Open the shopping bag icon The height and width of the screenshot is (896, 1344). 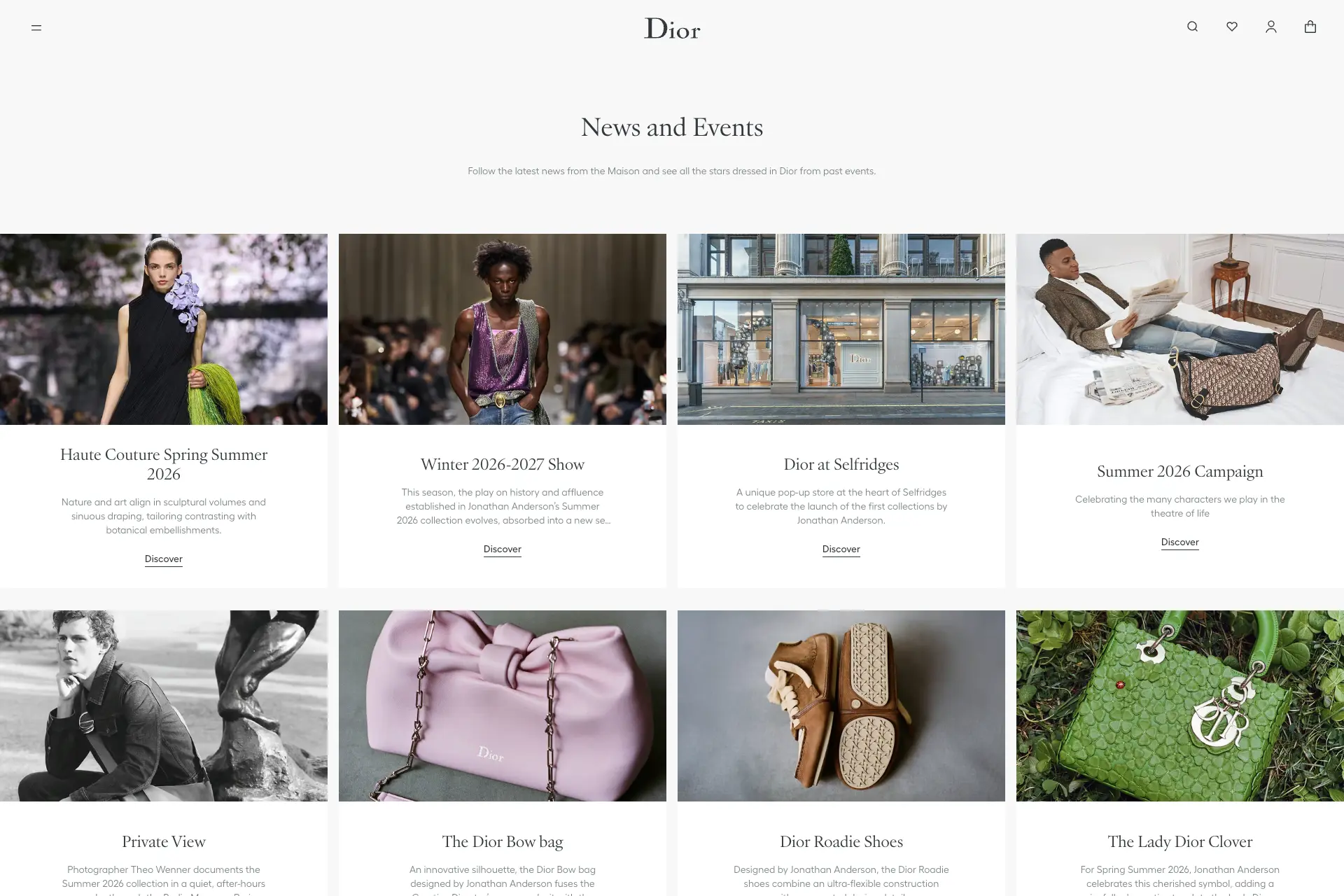1310,27
